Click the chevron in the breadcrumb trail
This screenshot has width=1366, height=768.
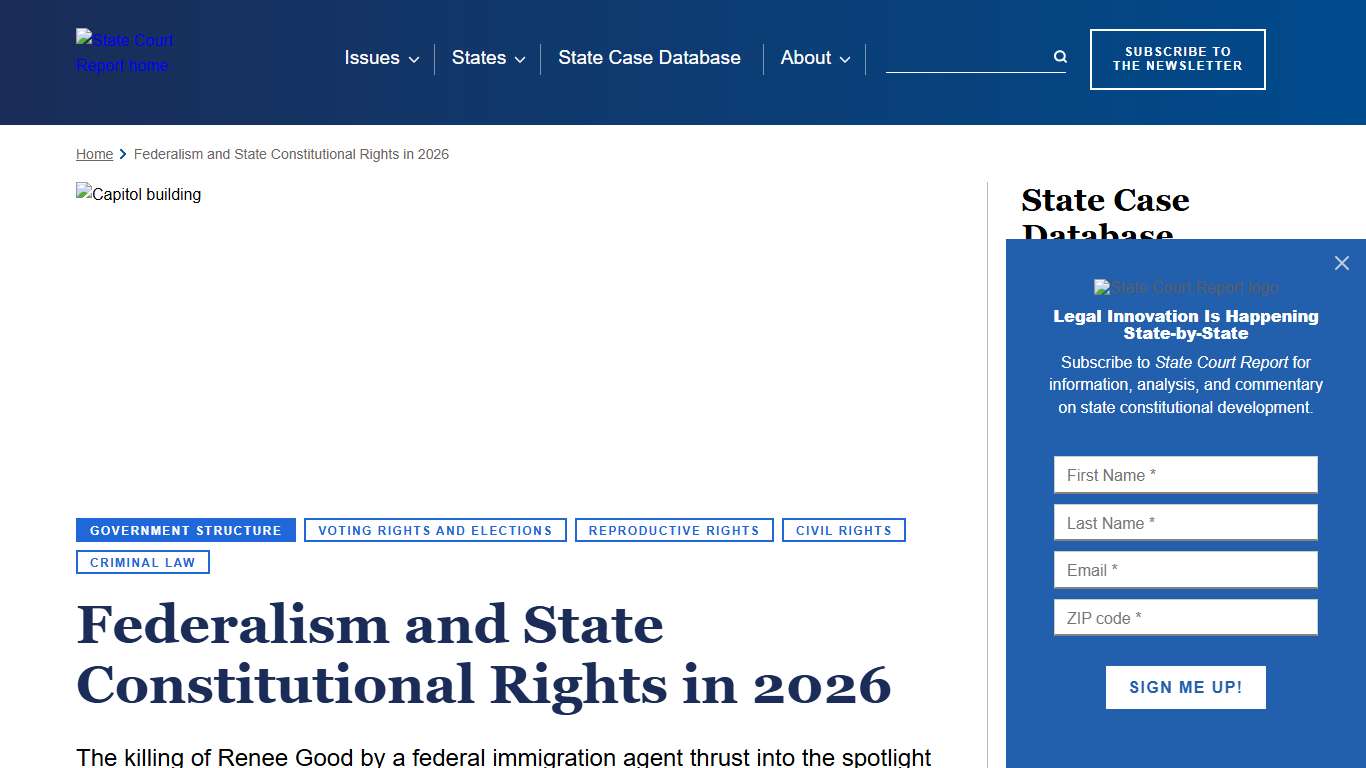[122, 154]
